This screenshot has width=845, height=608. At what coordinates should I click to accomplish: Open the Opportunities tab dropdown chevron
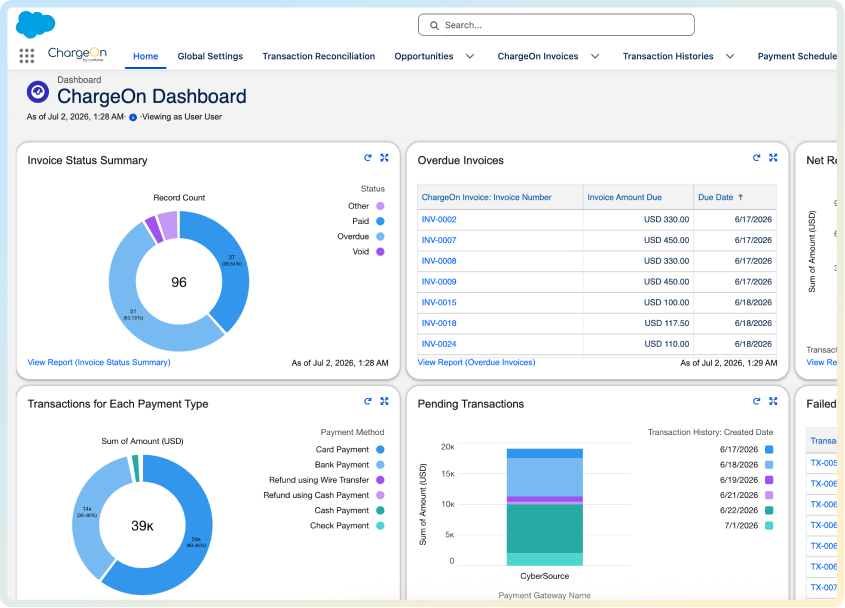coord(470,56)
